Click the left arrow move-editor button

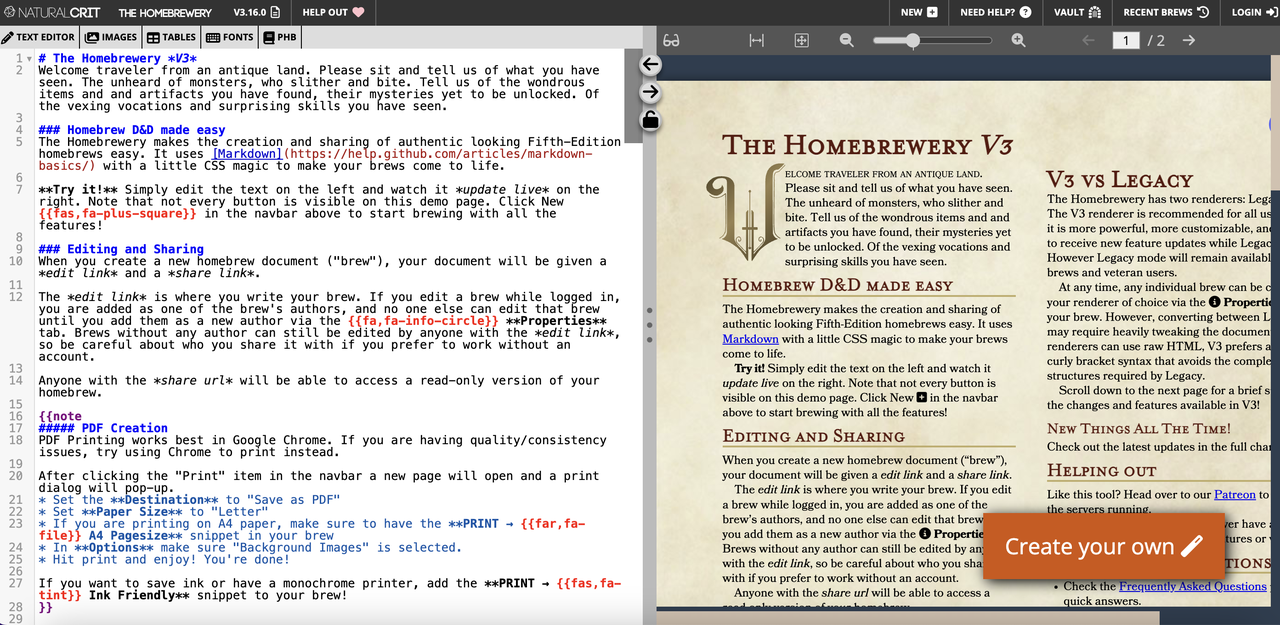650,64
